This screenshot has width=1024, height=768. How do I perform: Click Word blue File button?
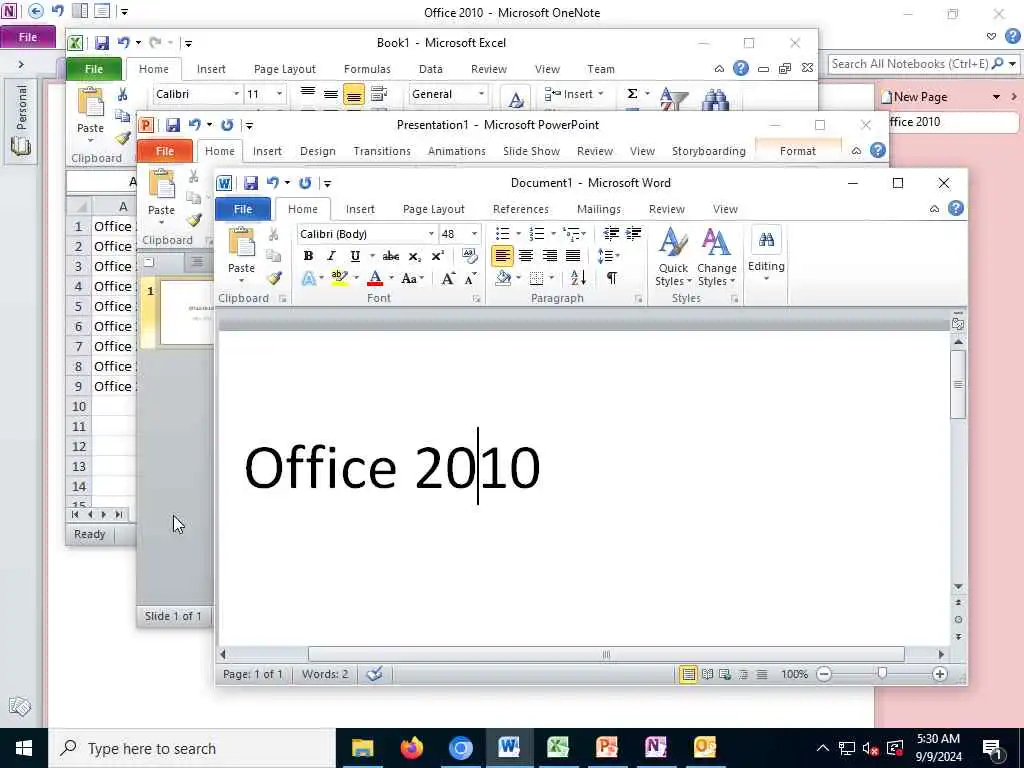point(243,209)
